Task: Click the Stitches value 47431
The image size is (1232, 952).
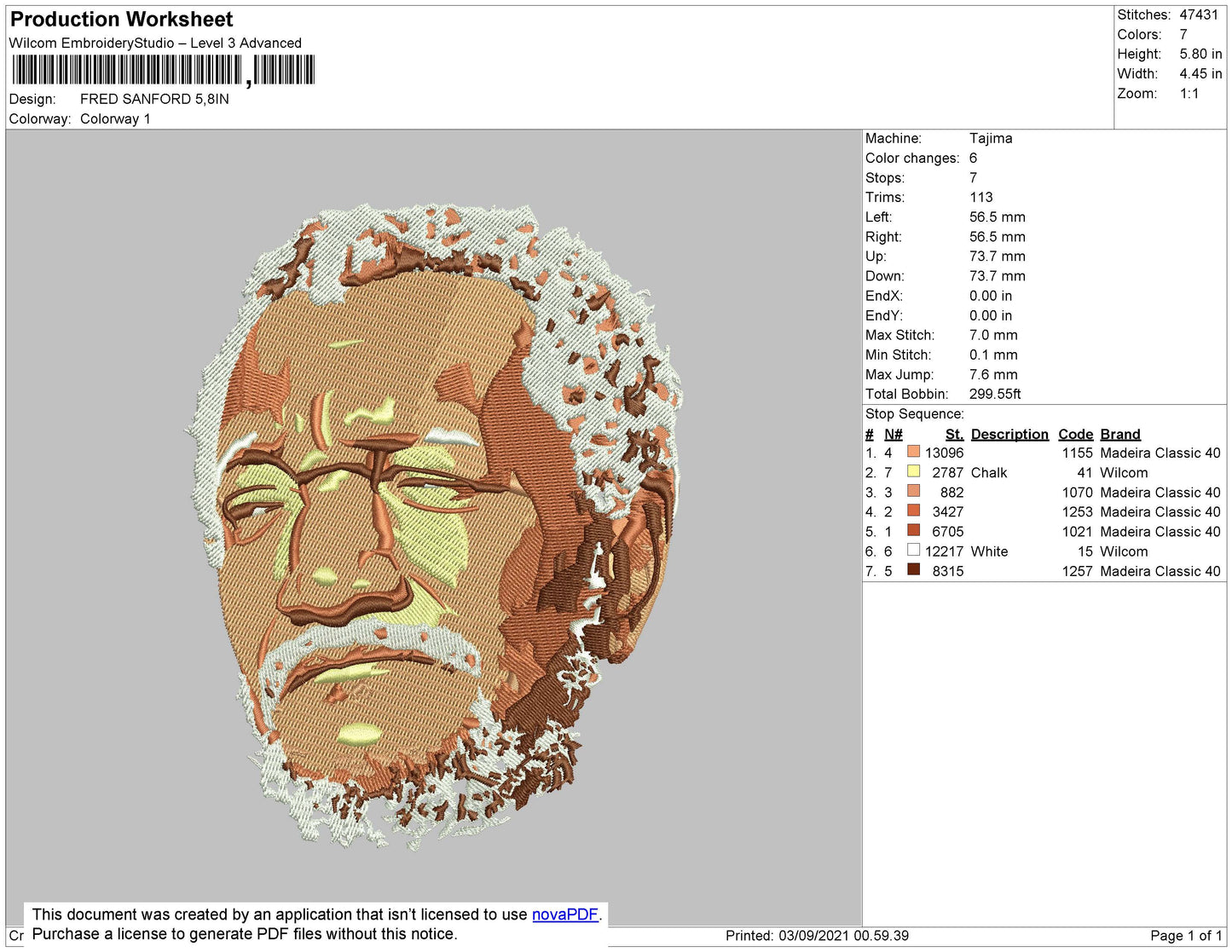Action: point(1199,14)
